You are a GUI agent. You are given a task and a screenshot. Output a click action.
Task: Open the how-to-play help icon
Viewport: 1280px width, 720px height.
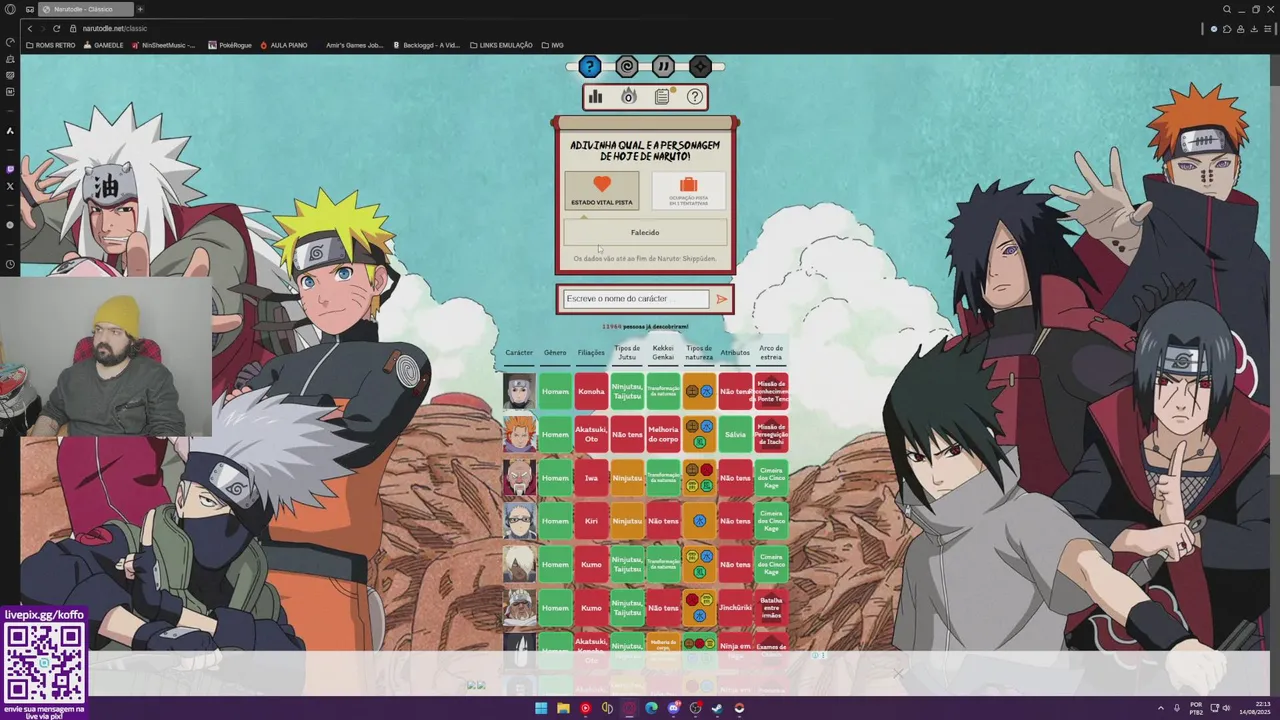pos(695,97)
